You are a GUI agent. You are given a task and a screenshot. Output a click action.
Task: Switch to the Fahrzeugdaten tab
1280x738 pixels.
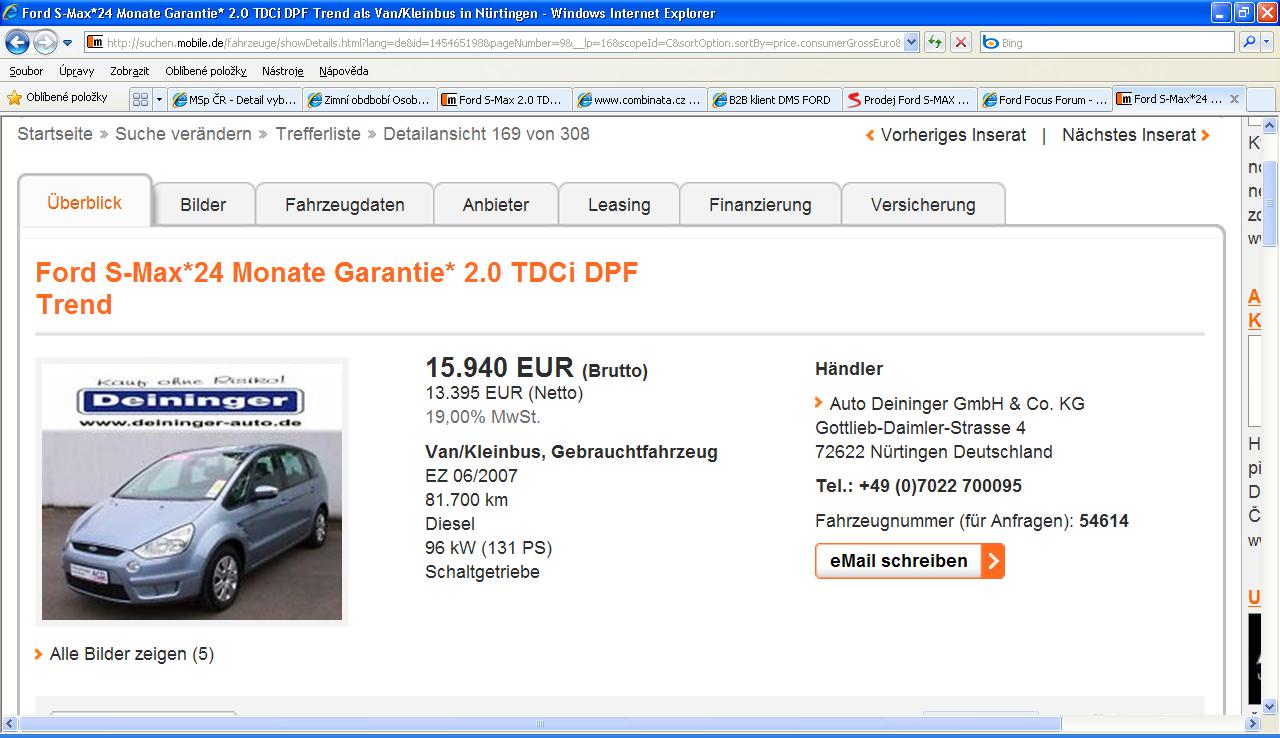(344, 205)
